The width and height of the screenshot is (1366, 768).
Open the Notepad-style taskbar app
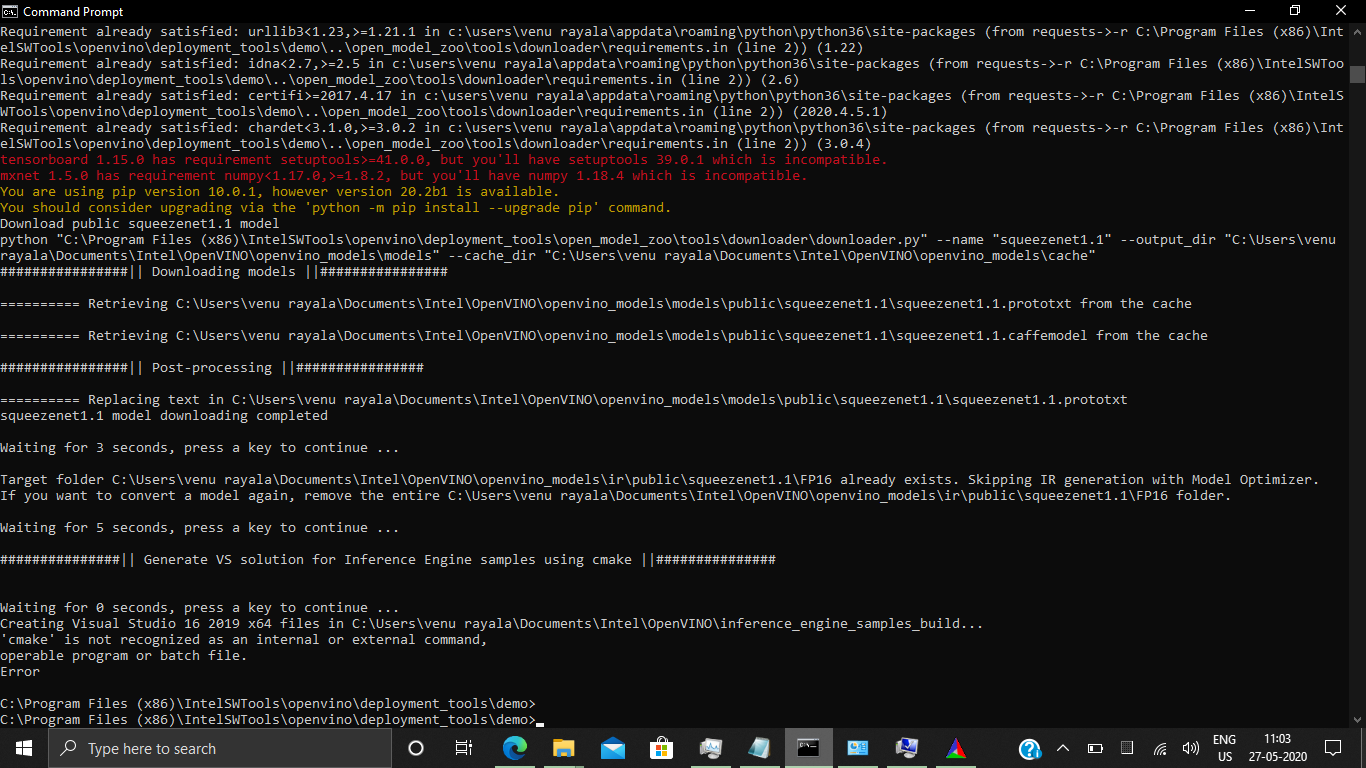[759, 748]
